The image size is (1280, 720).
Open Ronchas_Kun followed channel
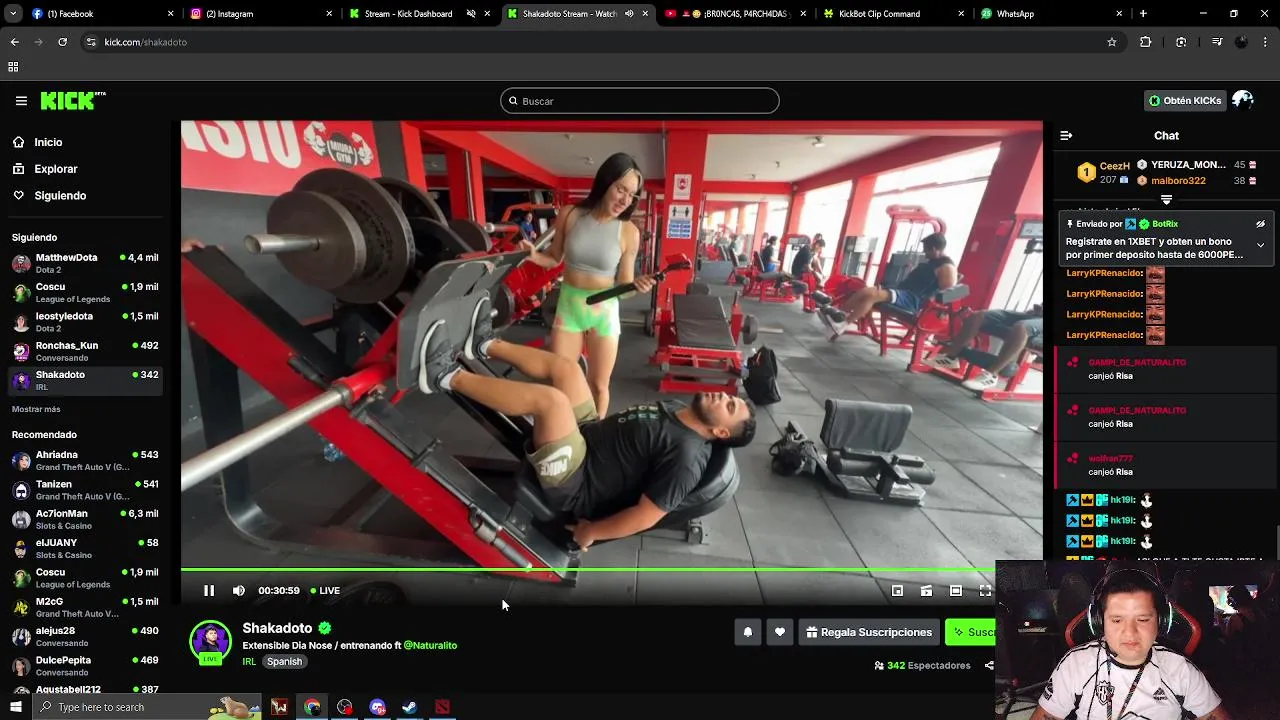(x=85, y=351)
